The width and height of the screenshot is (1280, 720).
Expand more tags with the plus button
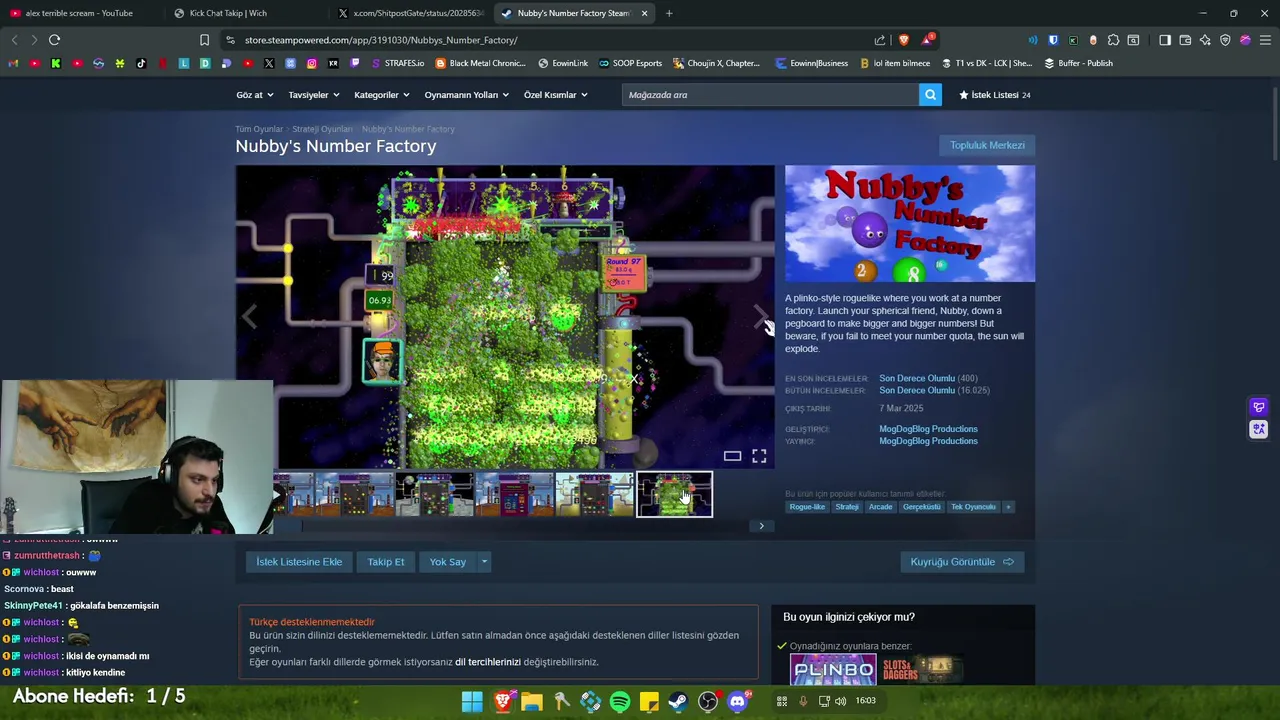pyautogui.click(x=1008, y=507)
